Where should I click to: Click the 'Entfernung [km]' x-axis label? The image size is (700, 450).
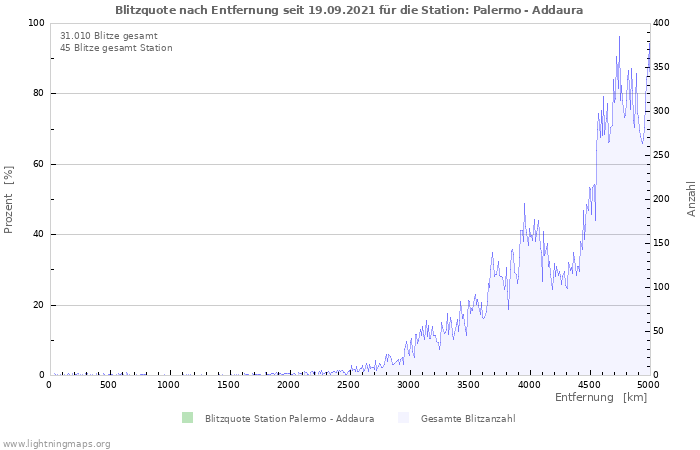pyautogui.click(x=601, y=398)
